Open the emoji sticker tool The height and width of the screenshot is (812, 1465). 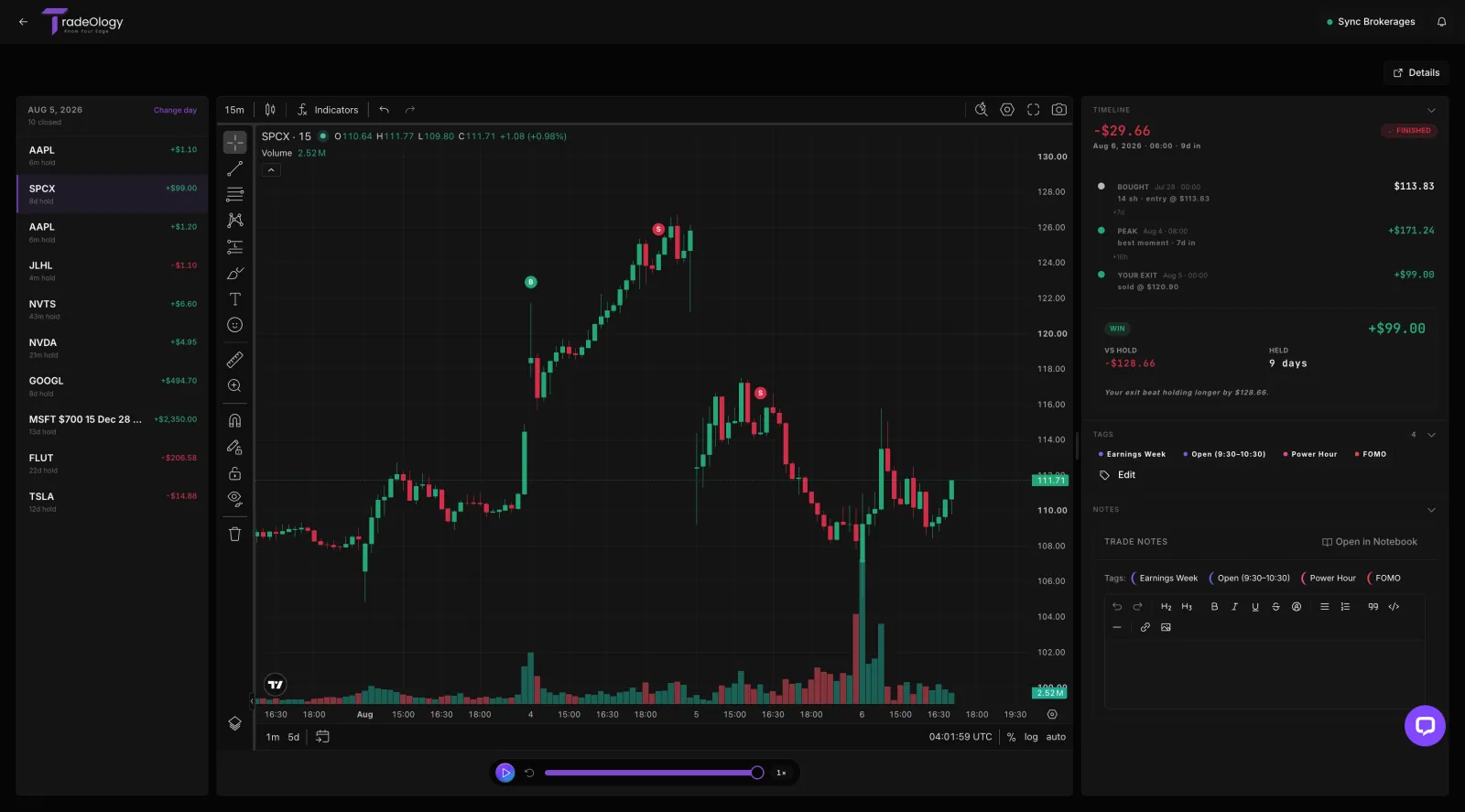(235, 325)
